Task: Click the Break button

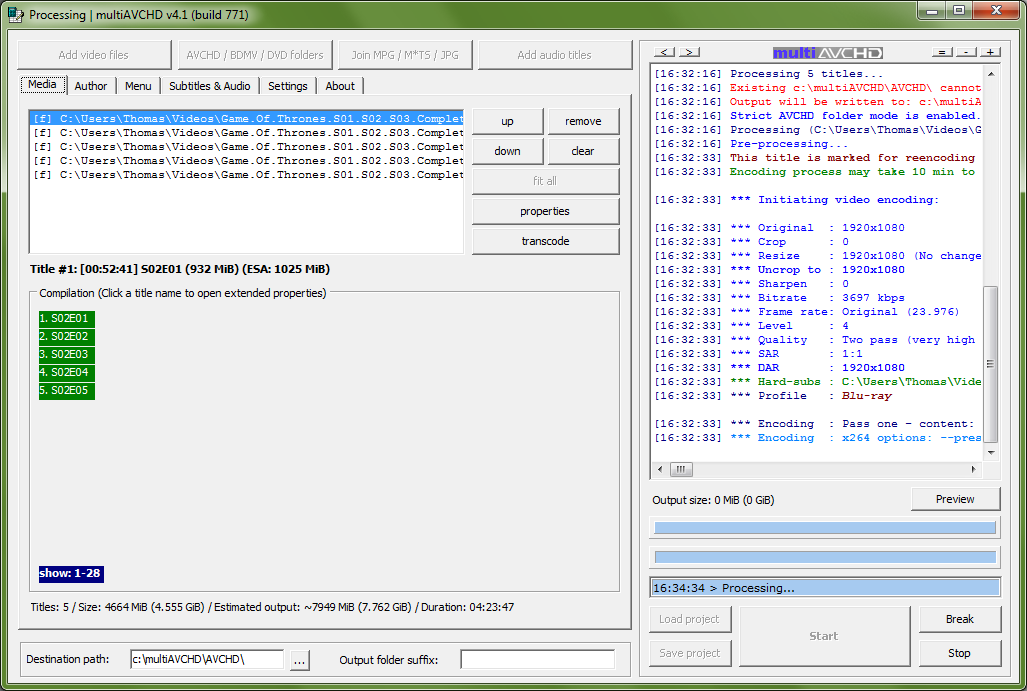Action: coord(959,619)
